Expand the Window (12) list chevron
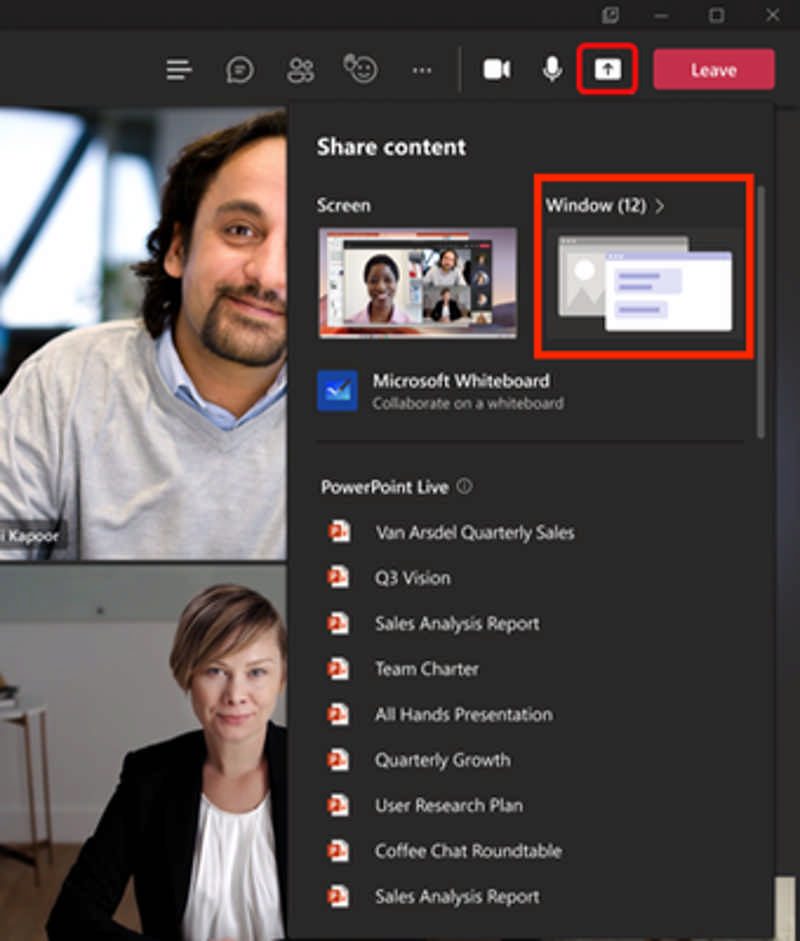Screen dimensions: 800x941 (x=660, y=206)
